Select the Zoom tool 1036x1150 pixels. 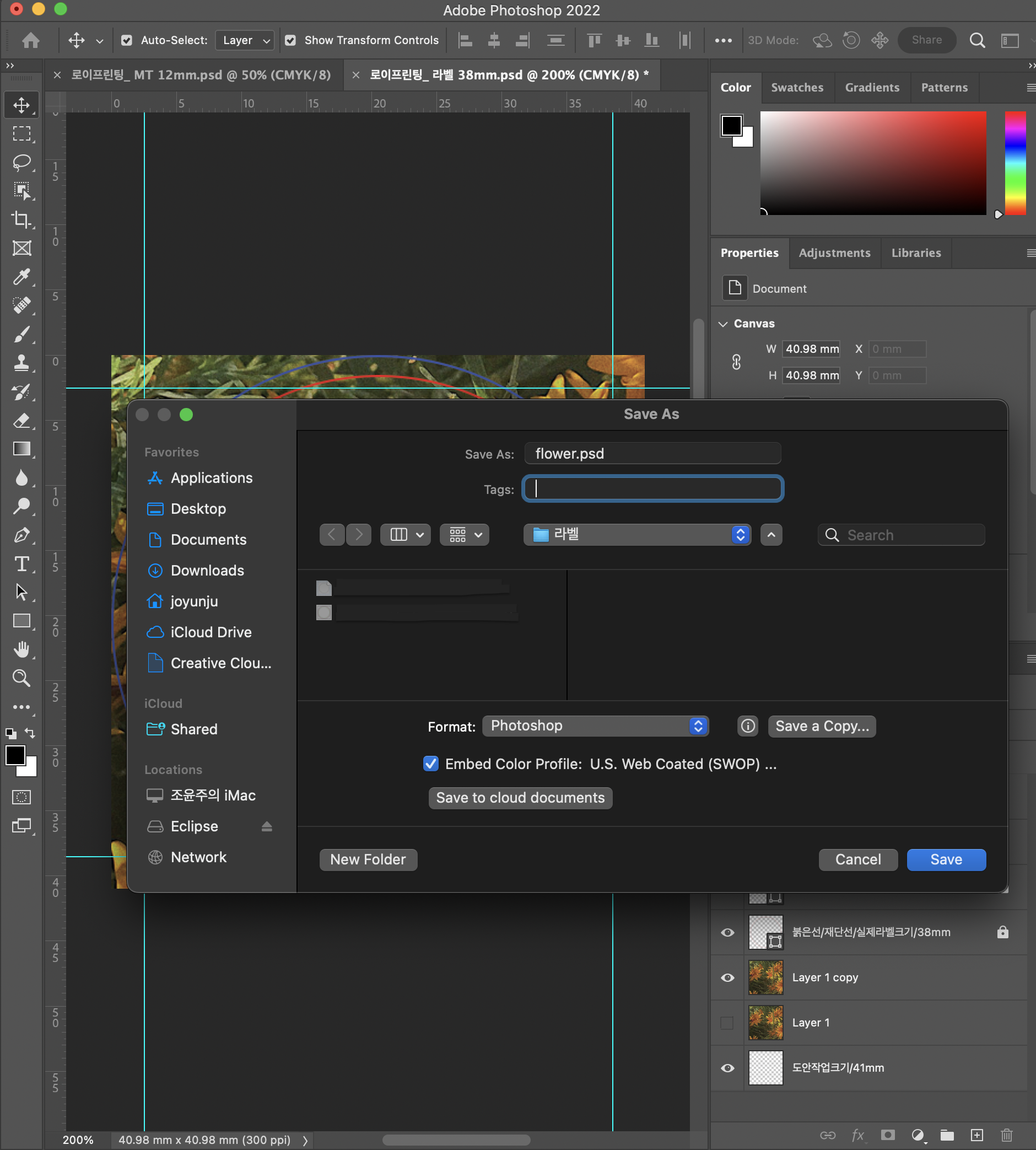click(x=21, y=678)
